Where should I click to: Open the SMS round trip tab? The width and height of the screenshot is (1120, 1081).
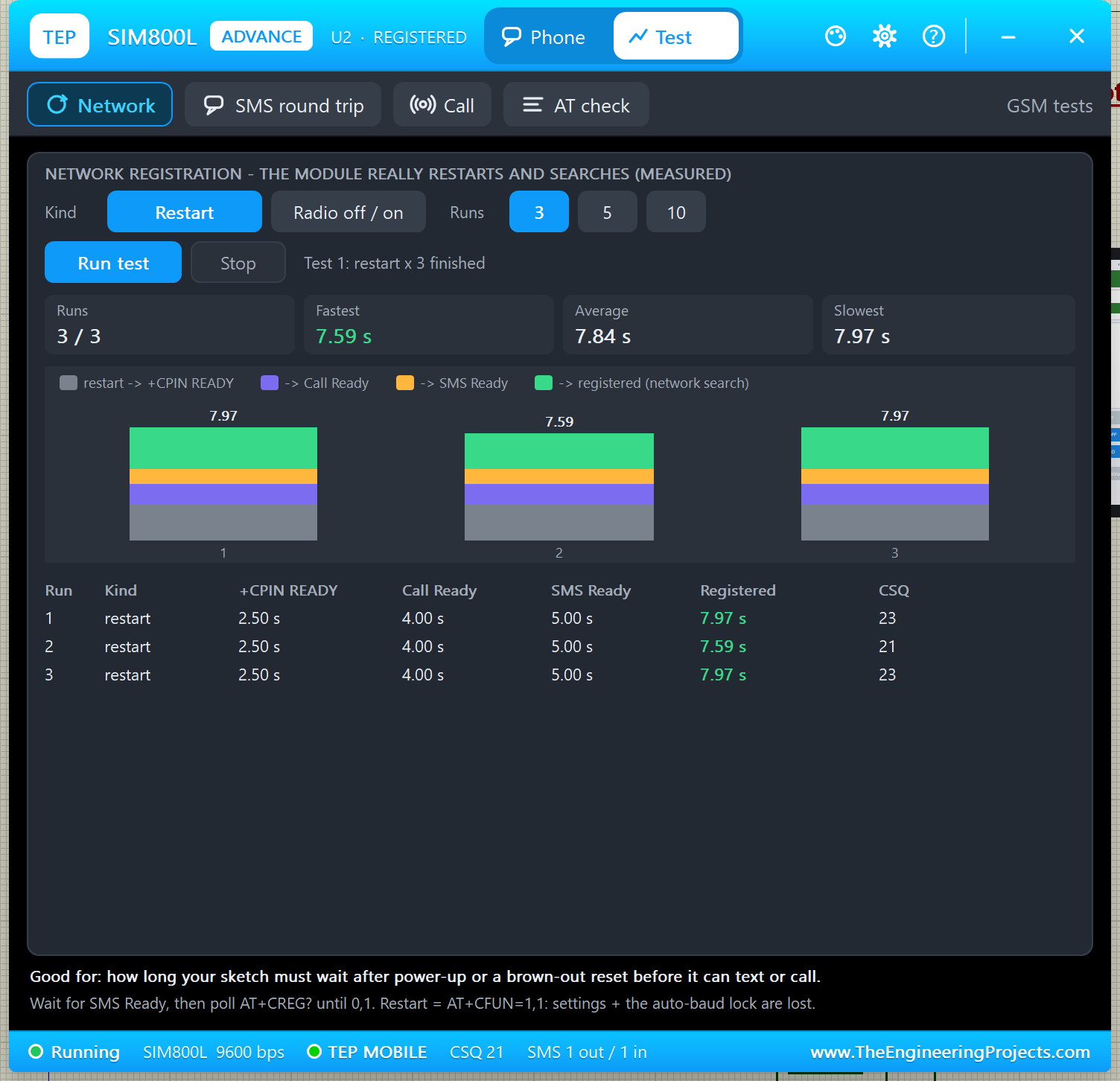coord(283,104)
